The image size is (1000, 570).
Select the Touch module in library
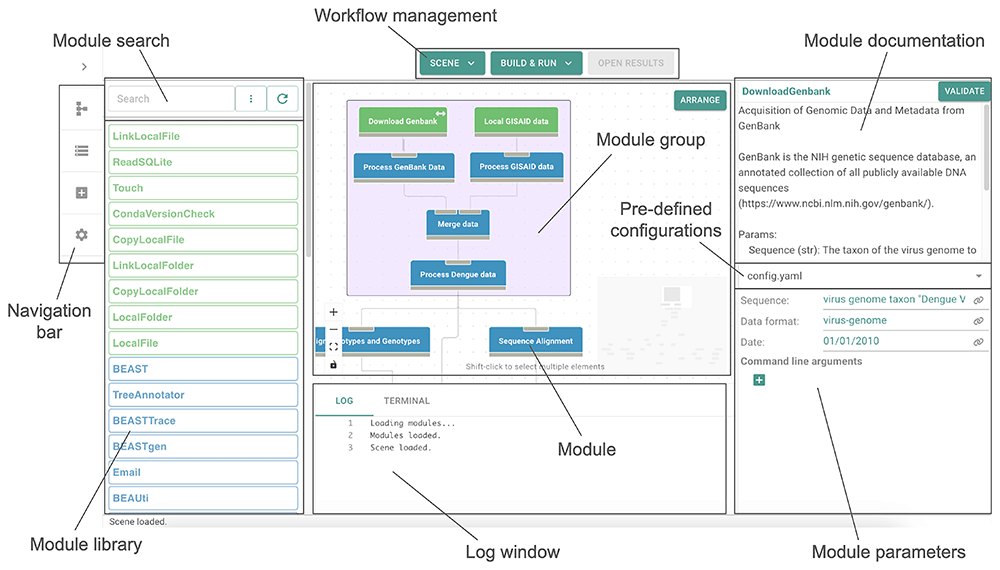click(203, 188)
